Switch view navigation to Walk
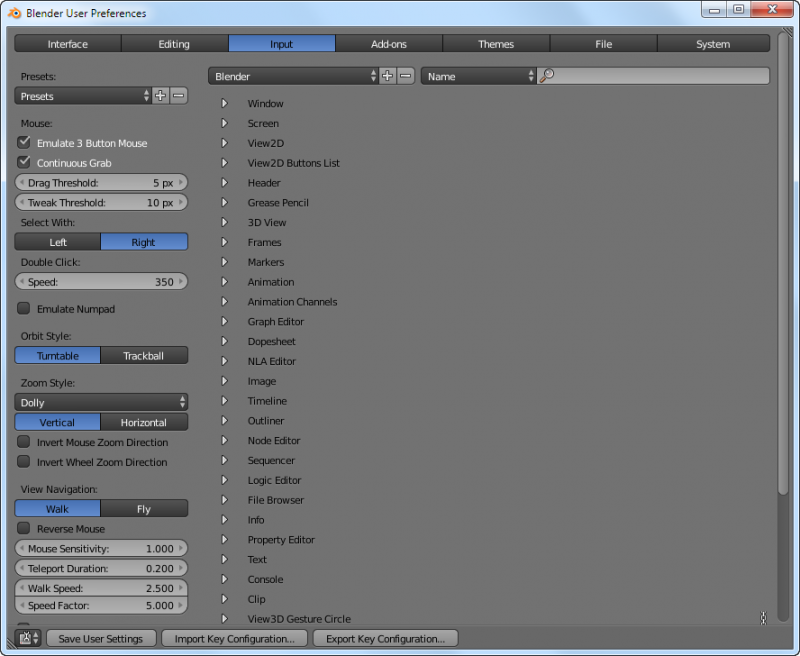The width and height of the screenshot is (800, 656). [x=58, y=509]
